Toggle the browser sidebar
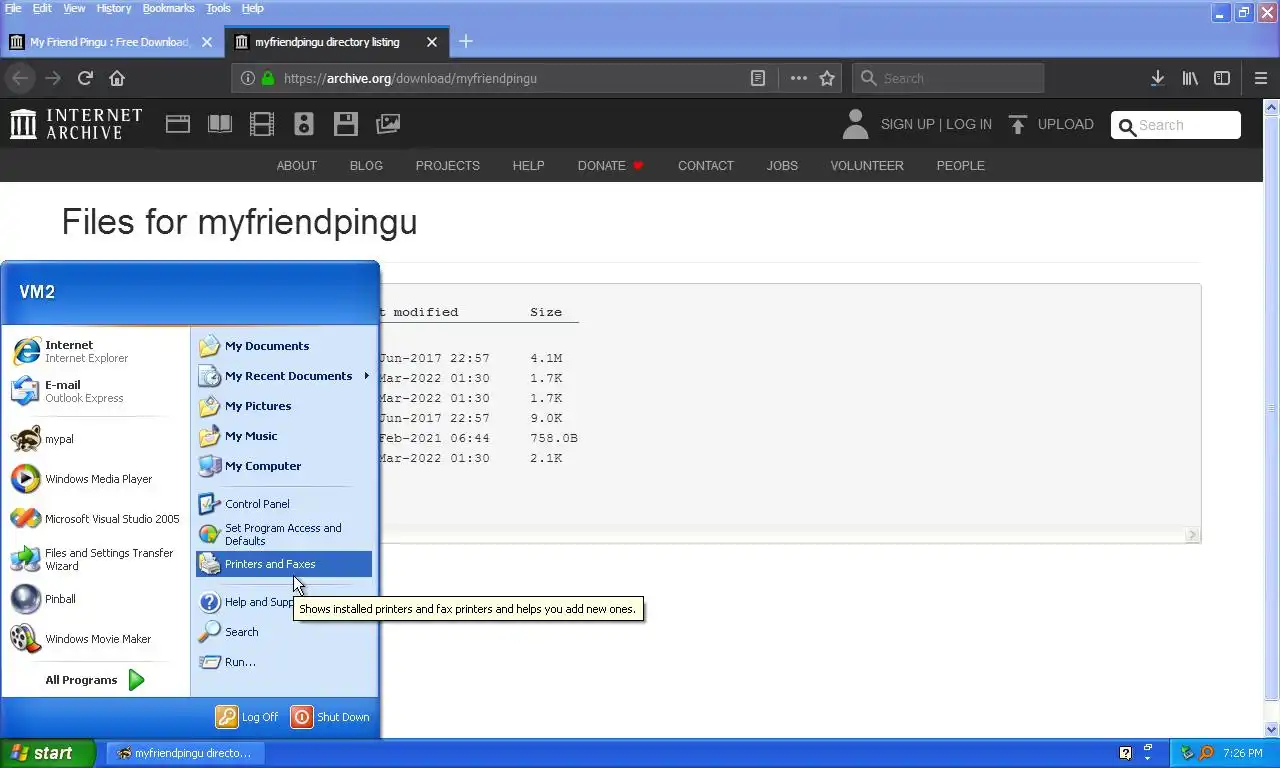 [x=1222, y=78]
